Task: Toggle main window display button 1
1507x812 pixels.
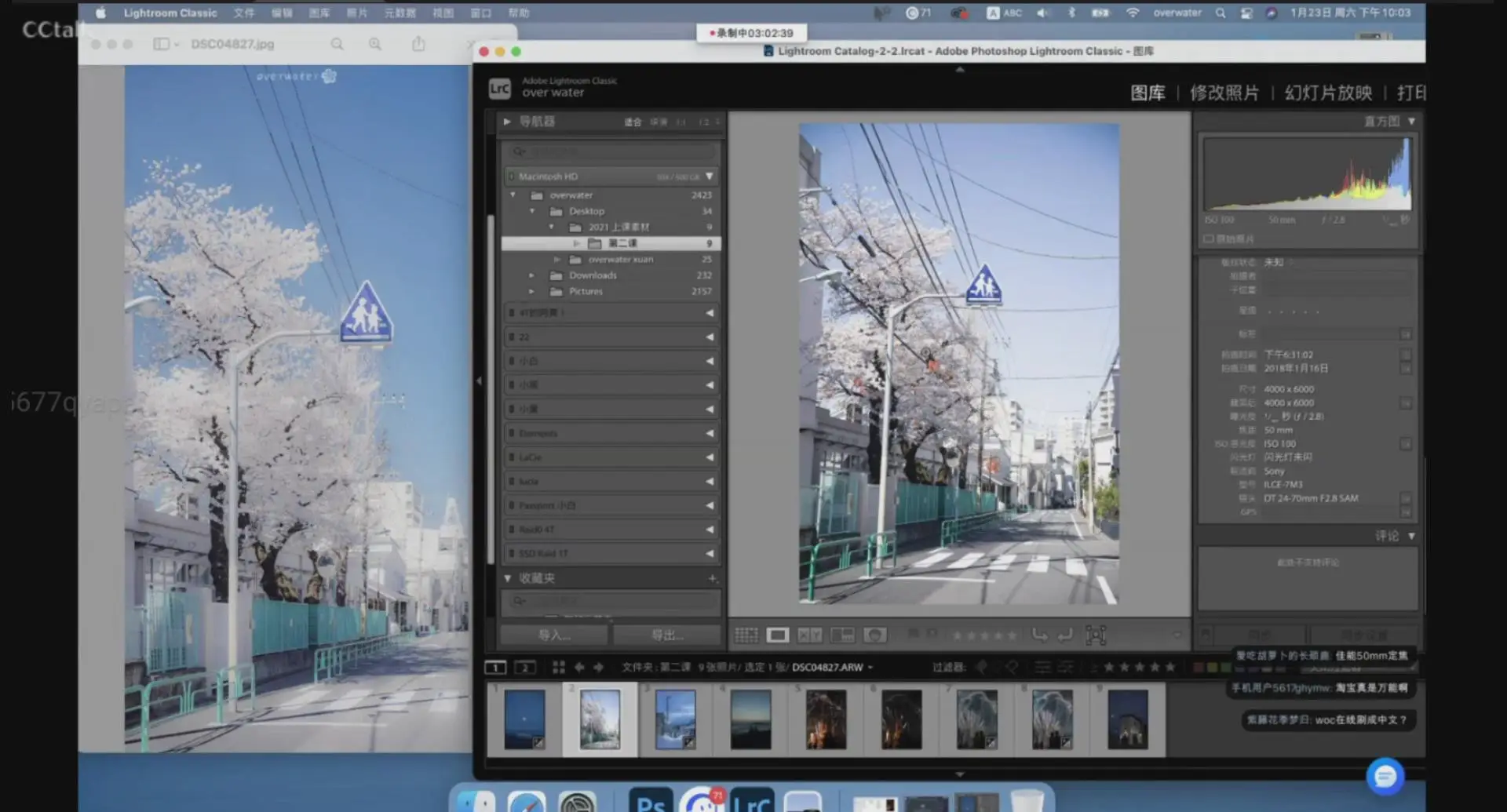Action: [x=495, y=667]
